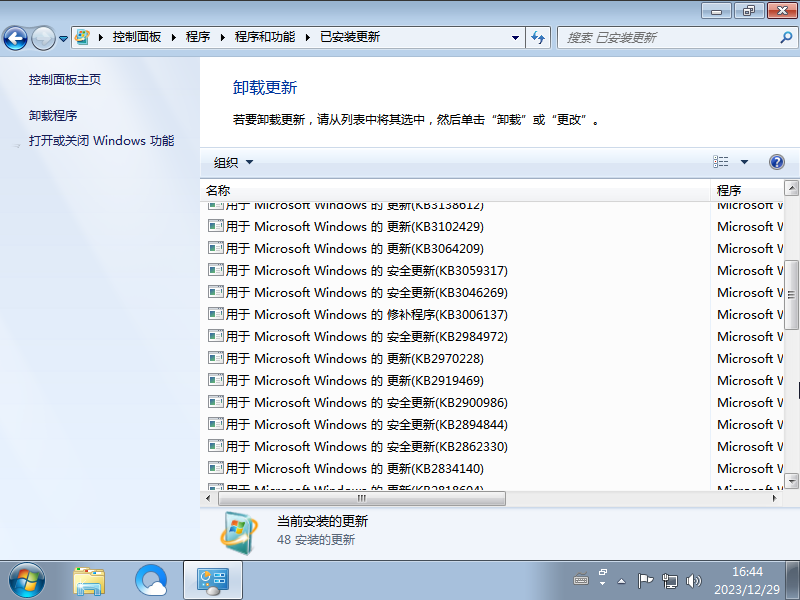Image resolution: width=800 pixels, height=600 pixels.
Task: Open Windows Explorer from the taskbar
Action: 90,580
